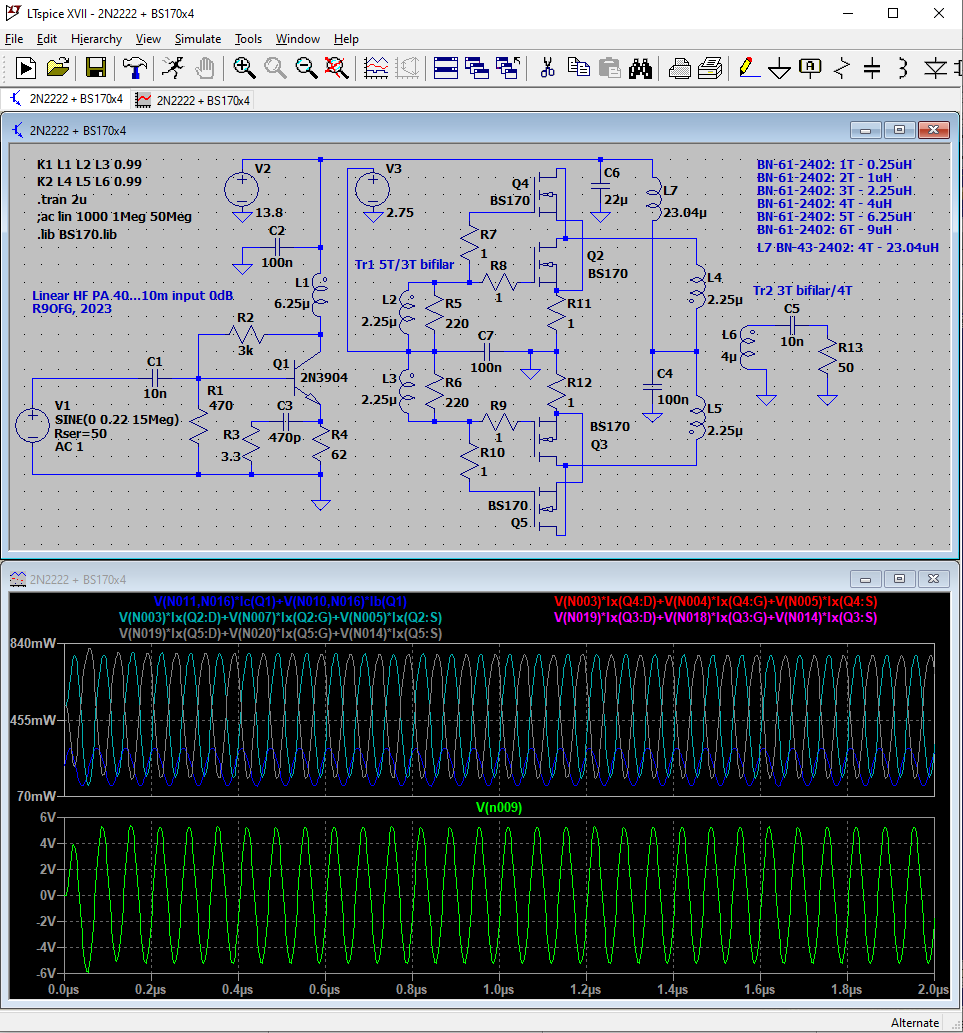This screenshot has width=963, height=1033.
Task: Open the Edit menu
Action: tap(47, 39)
